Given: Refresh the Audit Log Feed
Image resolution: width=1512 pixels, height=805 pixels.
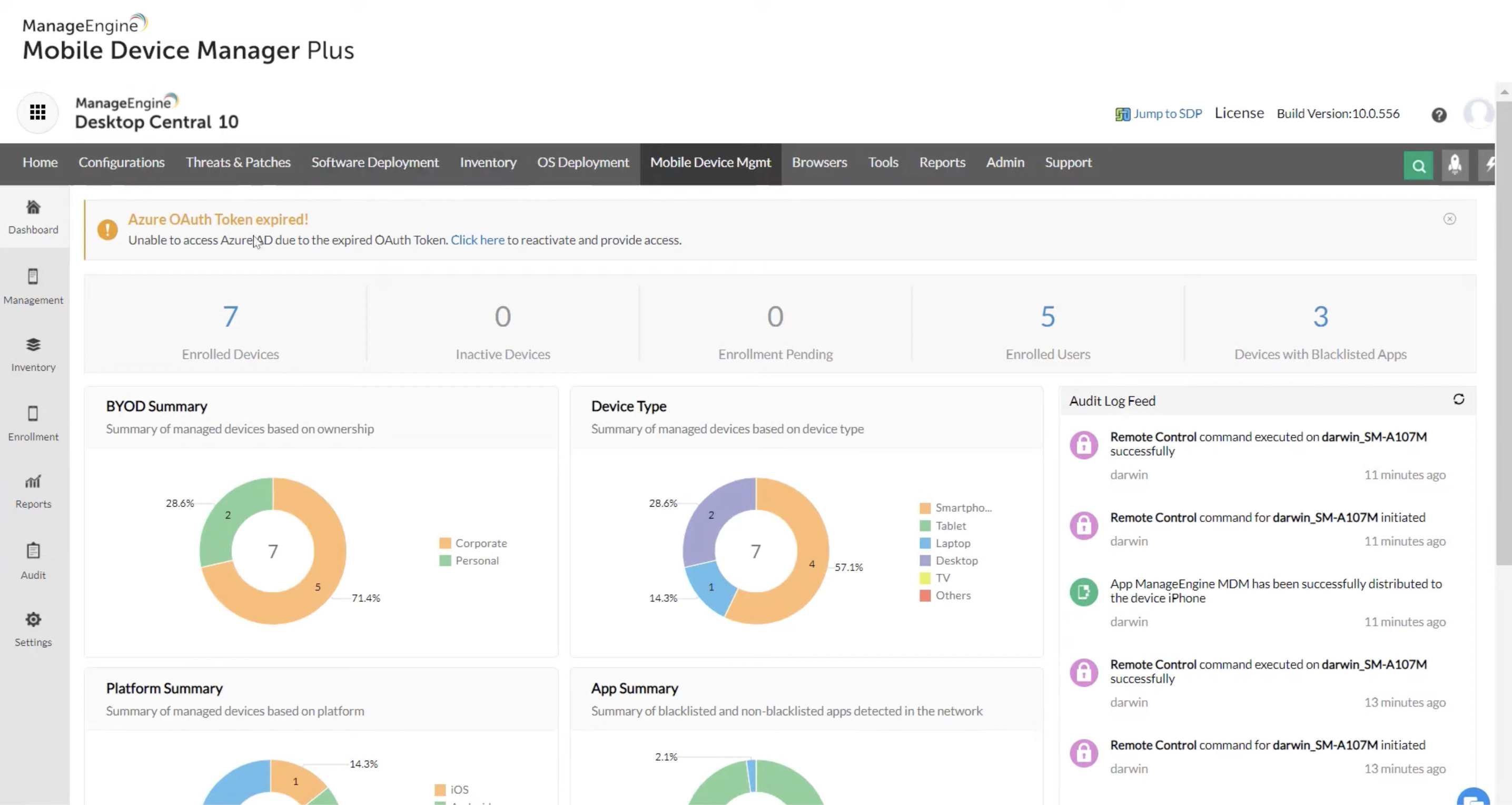Looking at the screenshot, I should pos(1460,399).
